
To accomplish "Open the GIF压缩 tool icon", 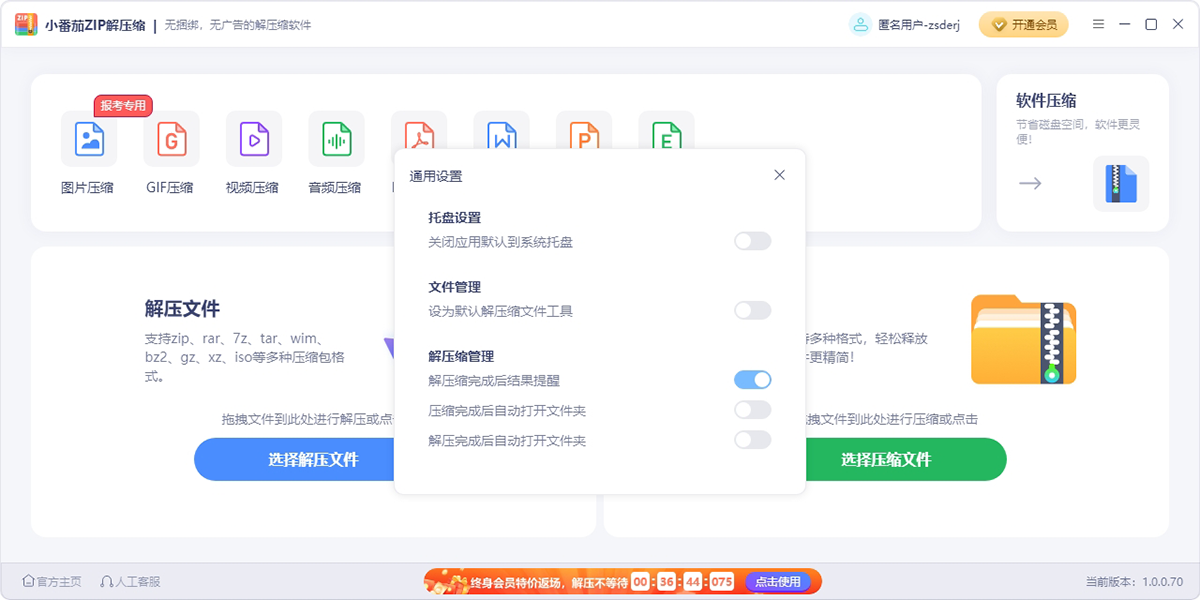I will (172, 139).
